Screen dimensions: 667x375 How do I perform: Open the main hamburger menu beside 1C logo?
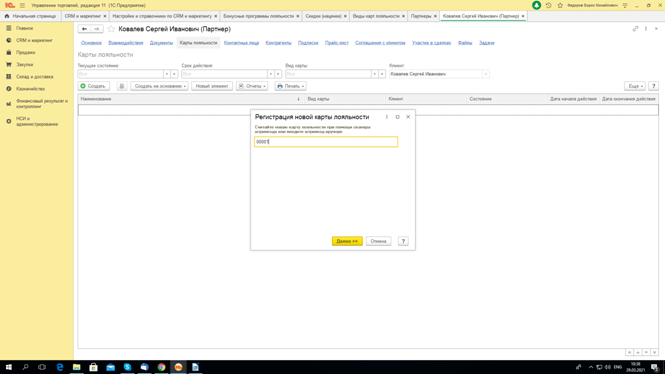(22, 5)
